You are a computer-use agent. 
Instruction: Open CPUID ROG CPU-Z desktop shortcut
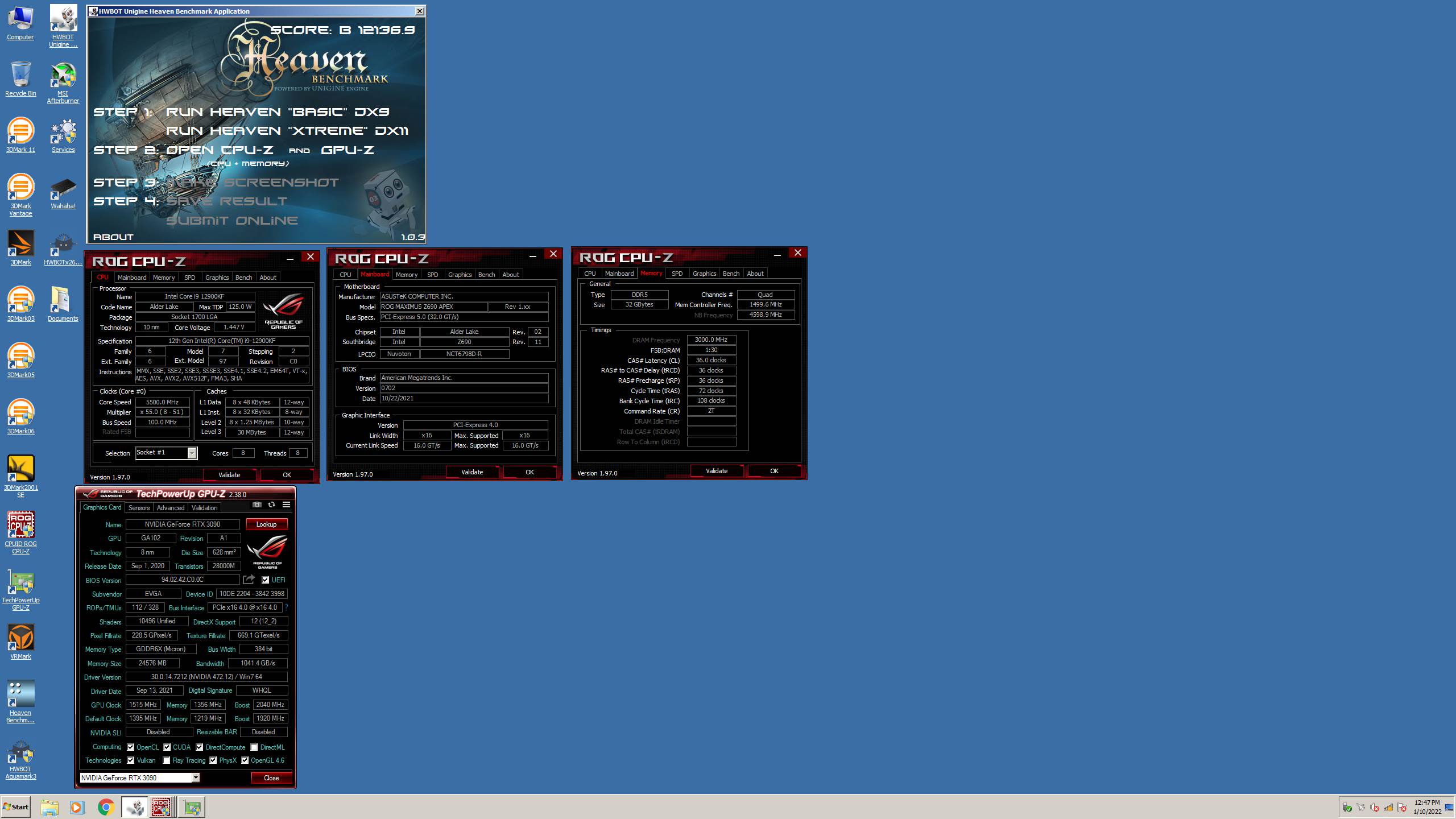20,533
